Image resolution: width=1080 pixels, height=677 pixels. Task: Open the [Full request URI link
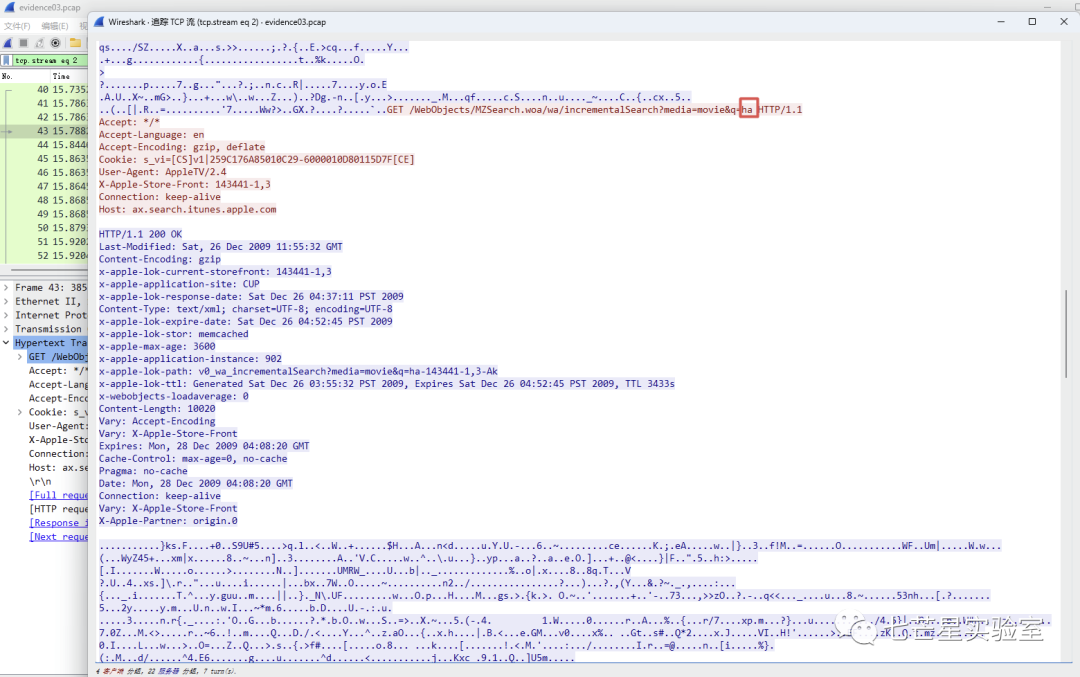[59, 494]
